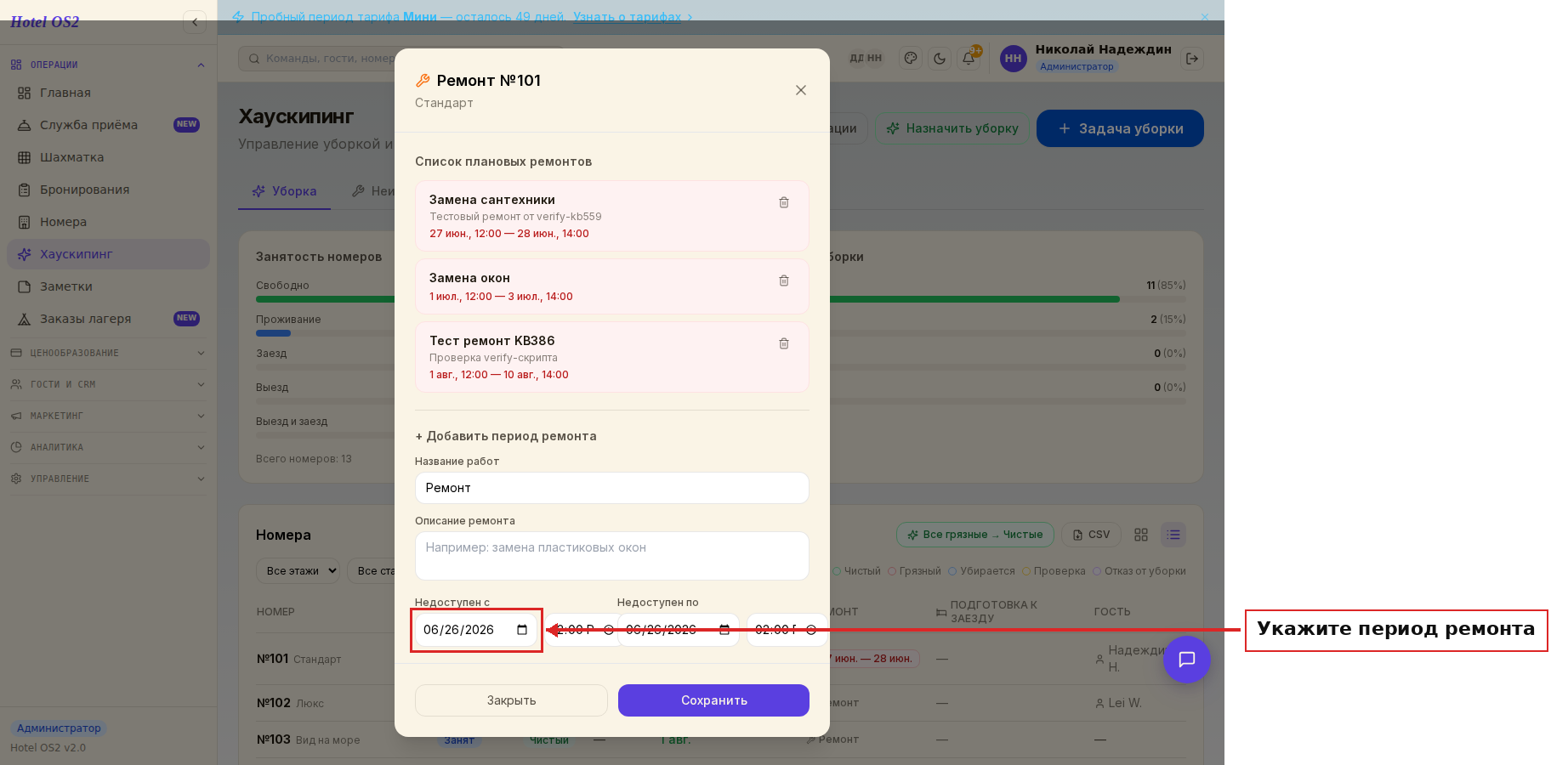Open calendar picker in Недоступен с date
Screen dimensions: 1568x765
point(522,630)
